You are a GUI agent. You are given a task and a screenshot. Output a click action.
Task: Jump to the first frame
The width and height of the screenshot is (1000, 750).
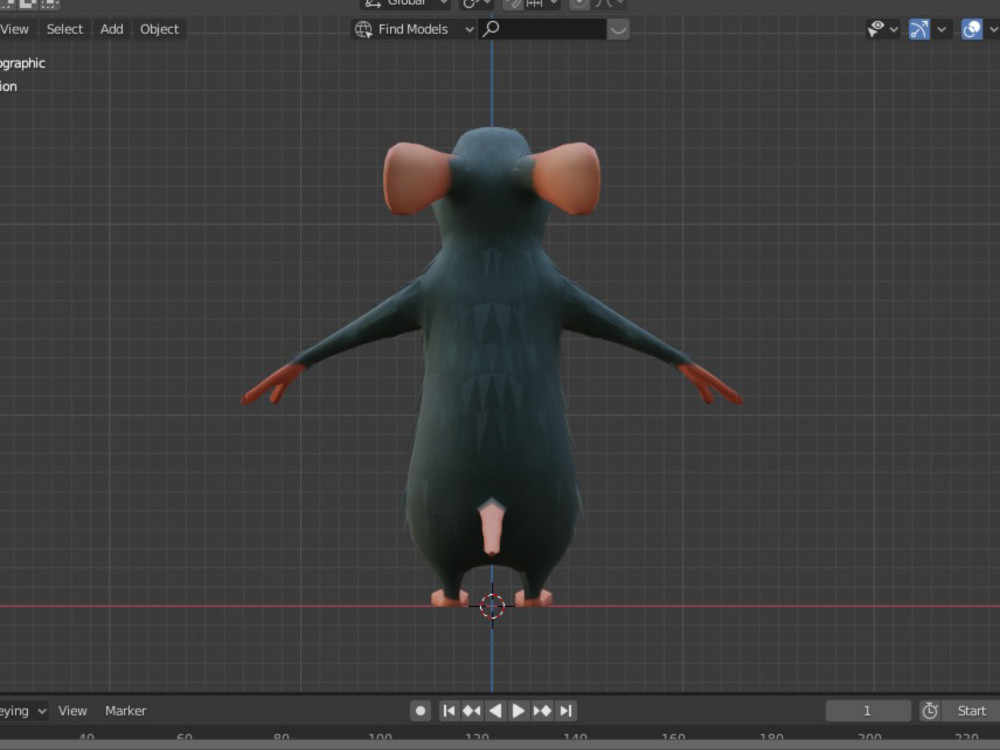[x=449, y=710]
